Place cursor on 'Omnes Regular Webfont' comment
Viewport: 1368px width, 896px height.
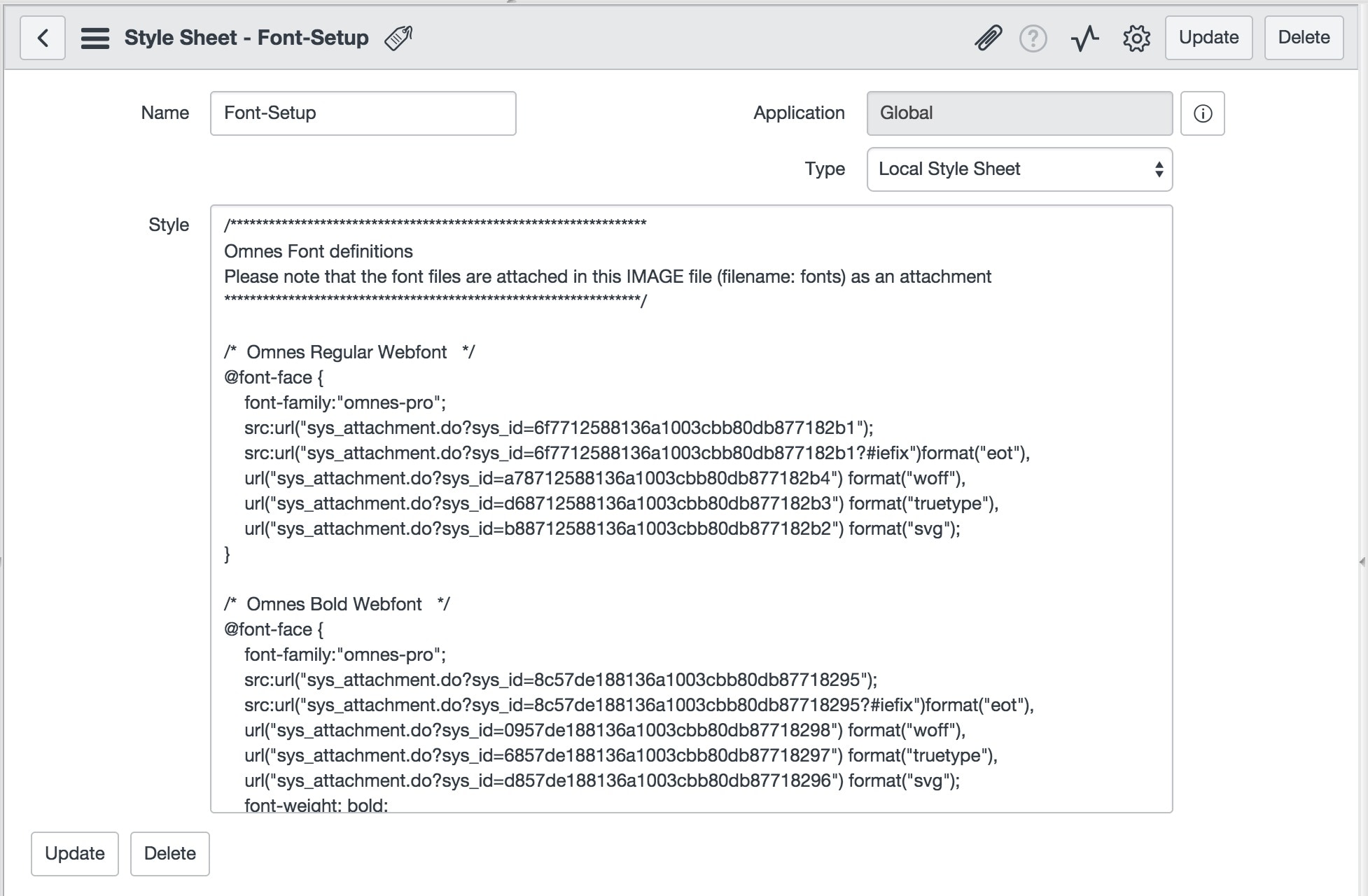pyautogui.click(x=347, y=352)
